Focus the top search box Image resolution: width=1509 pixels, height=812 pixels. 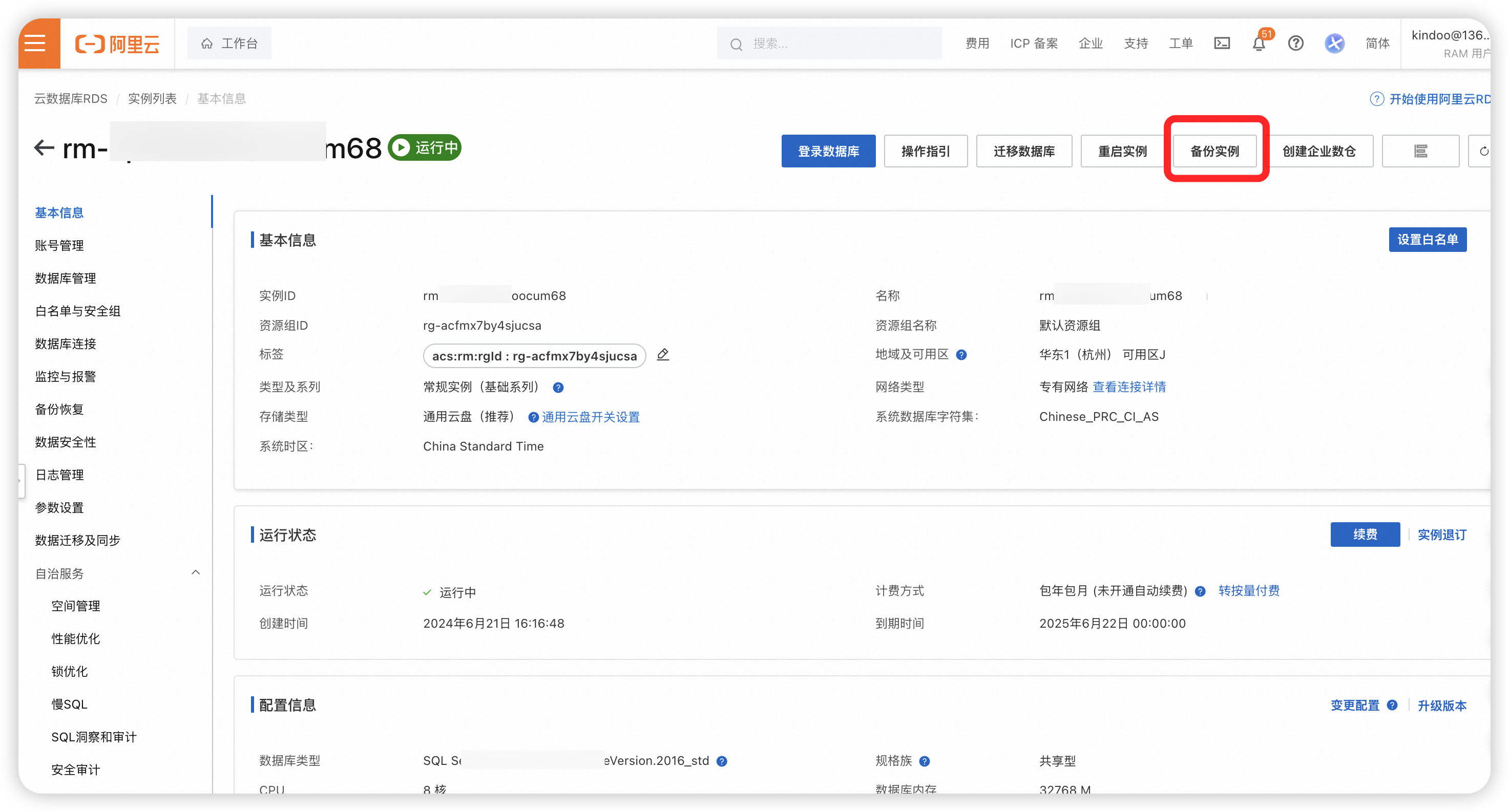click(x=829, y=44)
